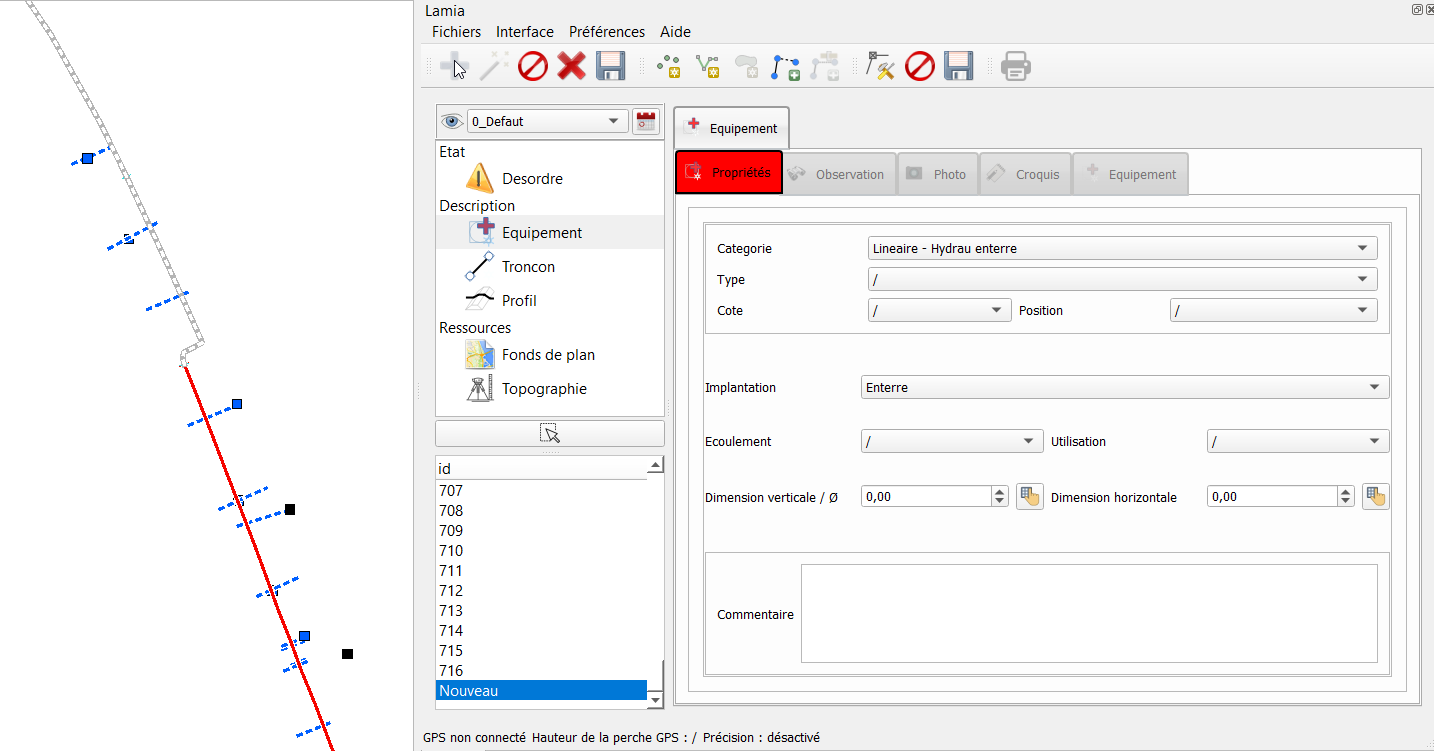
Task: Select the add point feature tool
Action: tap(669, 67)
